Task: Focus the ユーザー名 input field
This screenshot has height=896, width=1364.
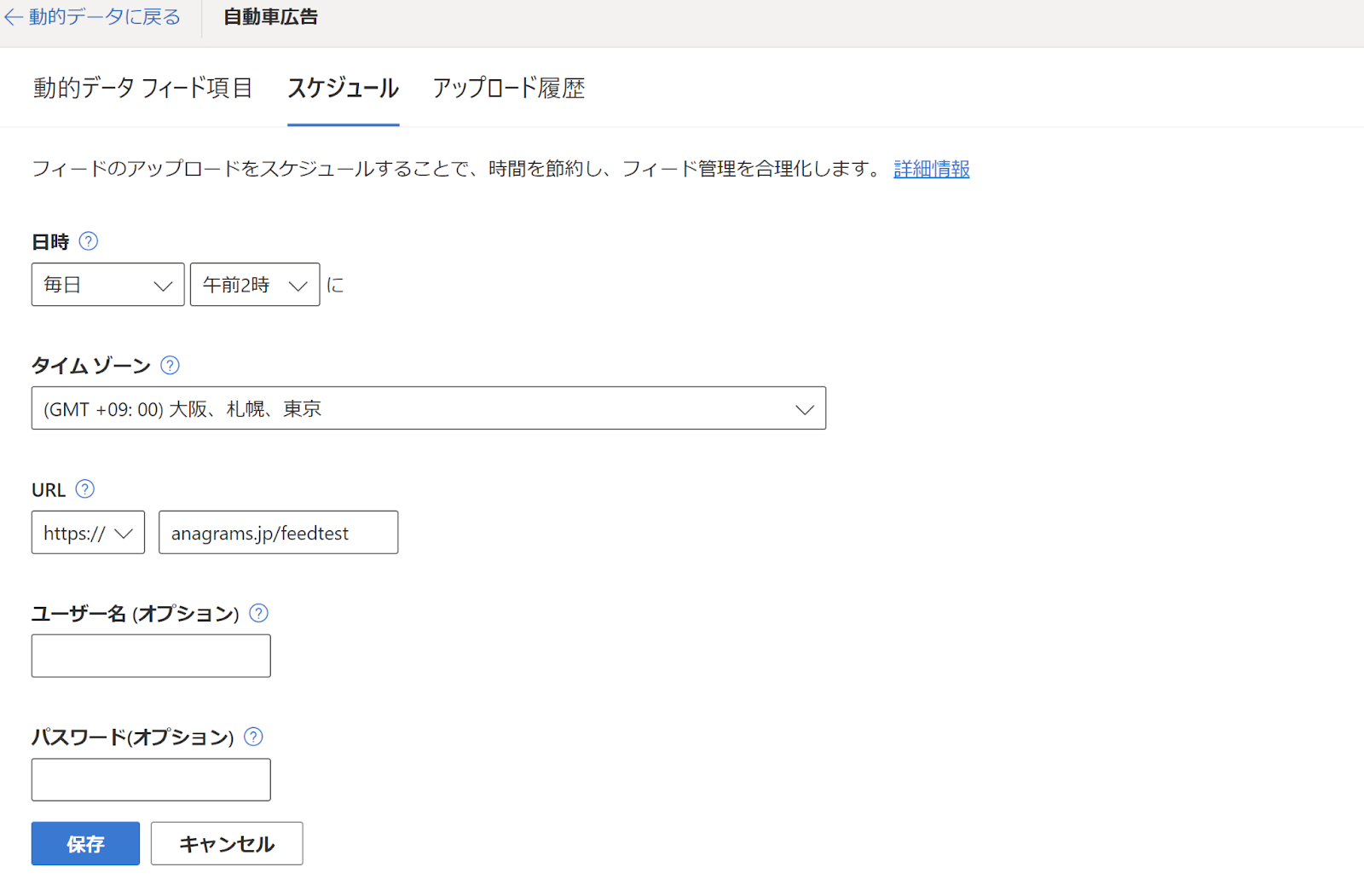Action: click(x=151, y=656)
